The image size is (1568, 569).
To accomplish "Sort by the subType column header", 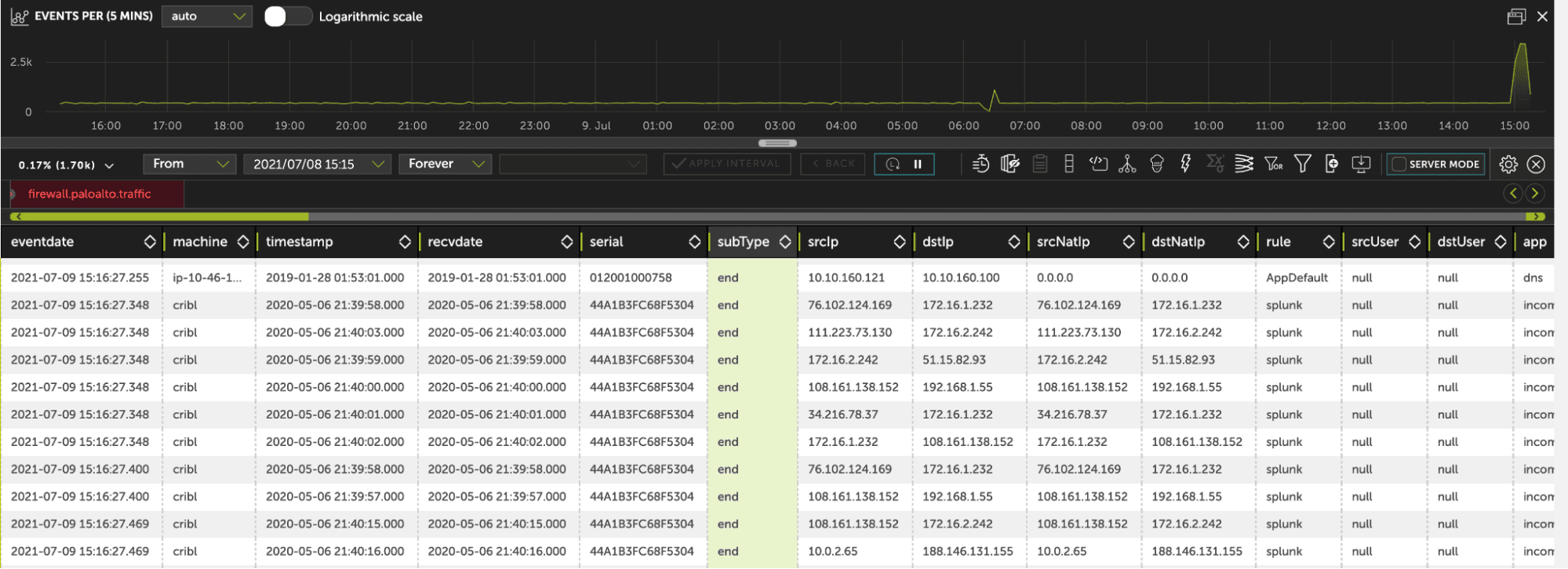I will (x=743, y=241).
